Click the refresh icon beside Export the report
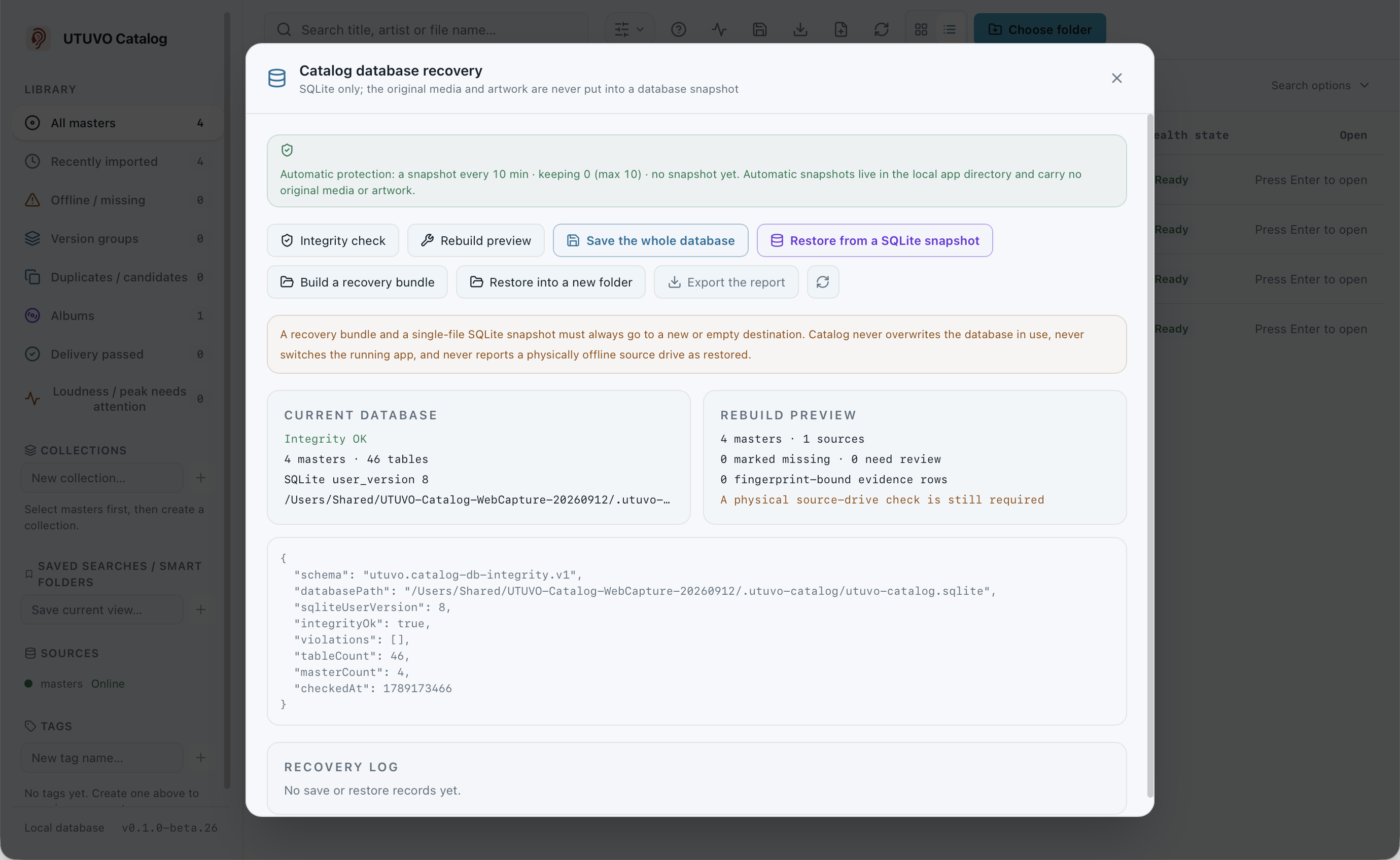1400x860 pixels. click(x=823, y=282)
